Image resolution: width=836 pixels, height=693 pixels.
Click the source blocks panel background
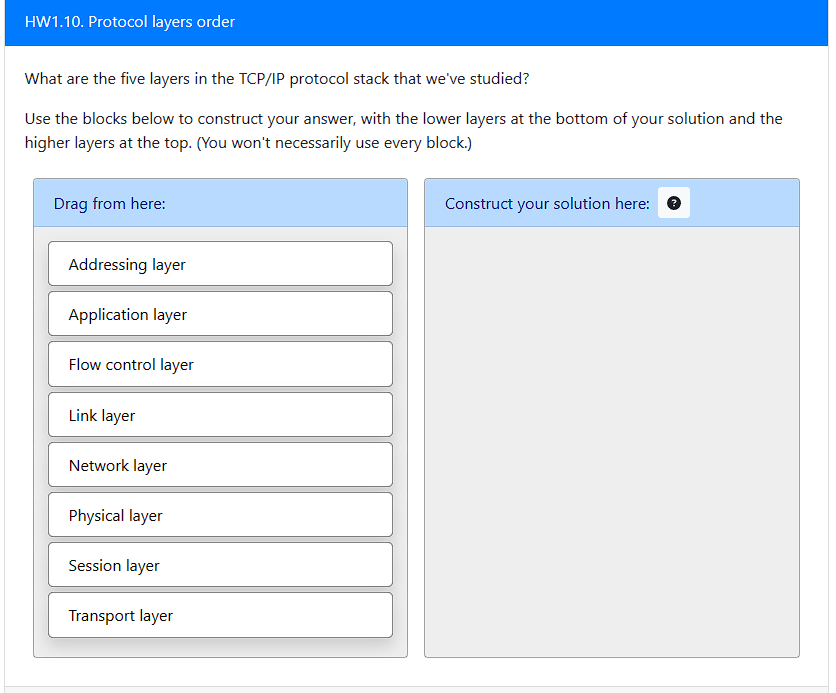click(220, 647)
